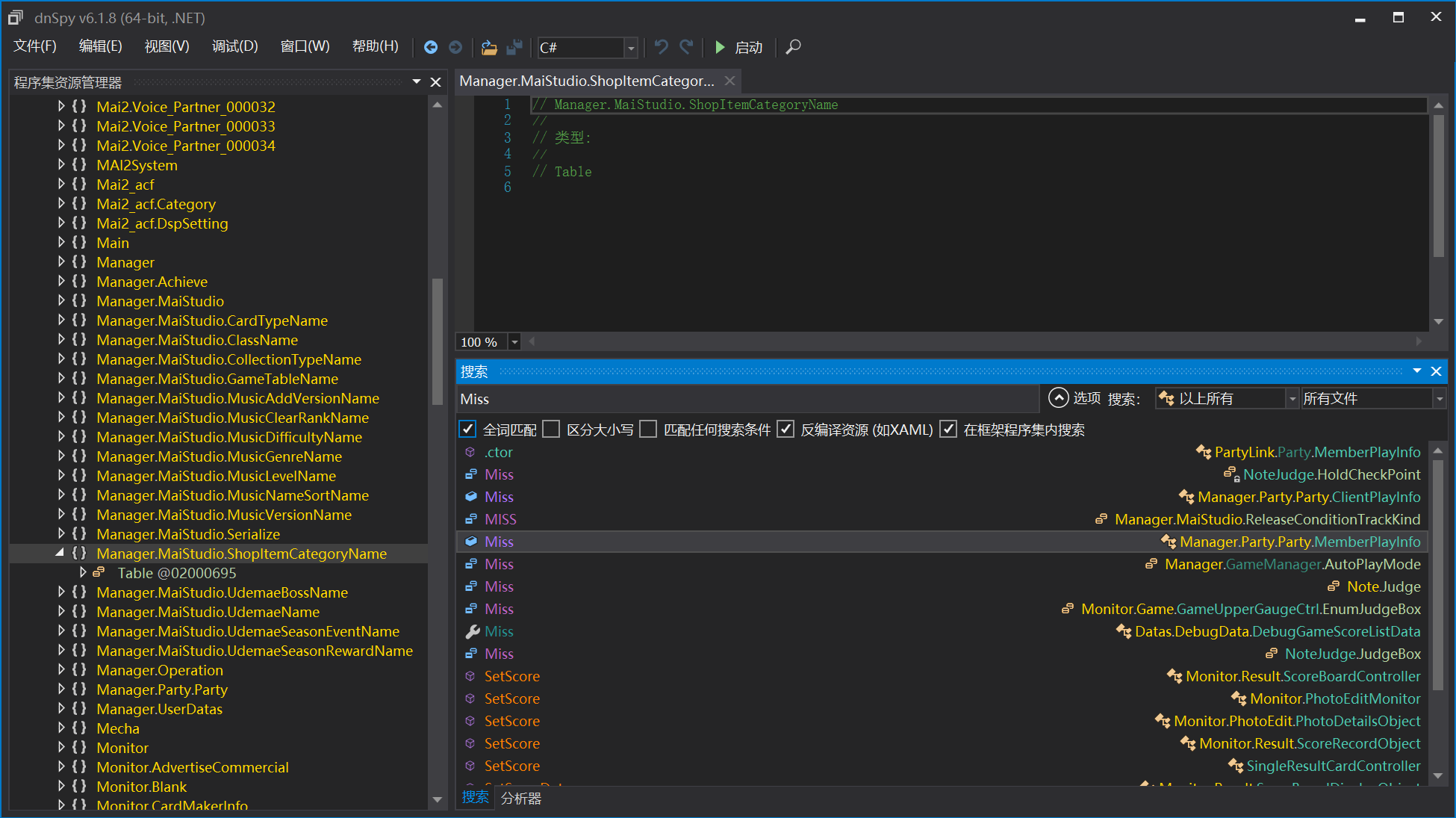Open a file with the folder icon

[489, 47]
